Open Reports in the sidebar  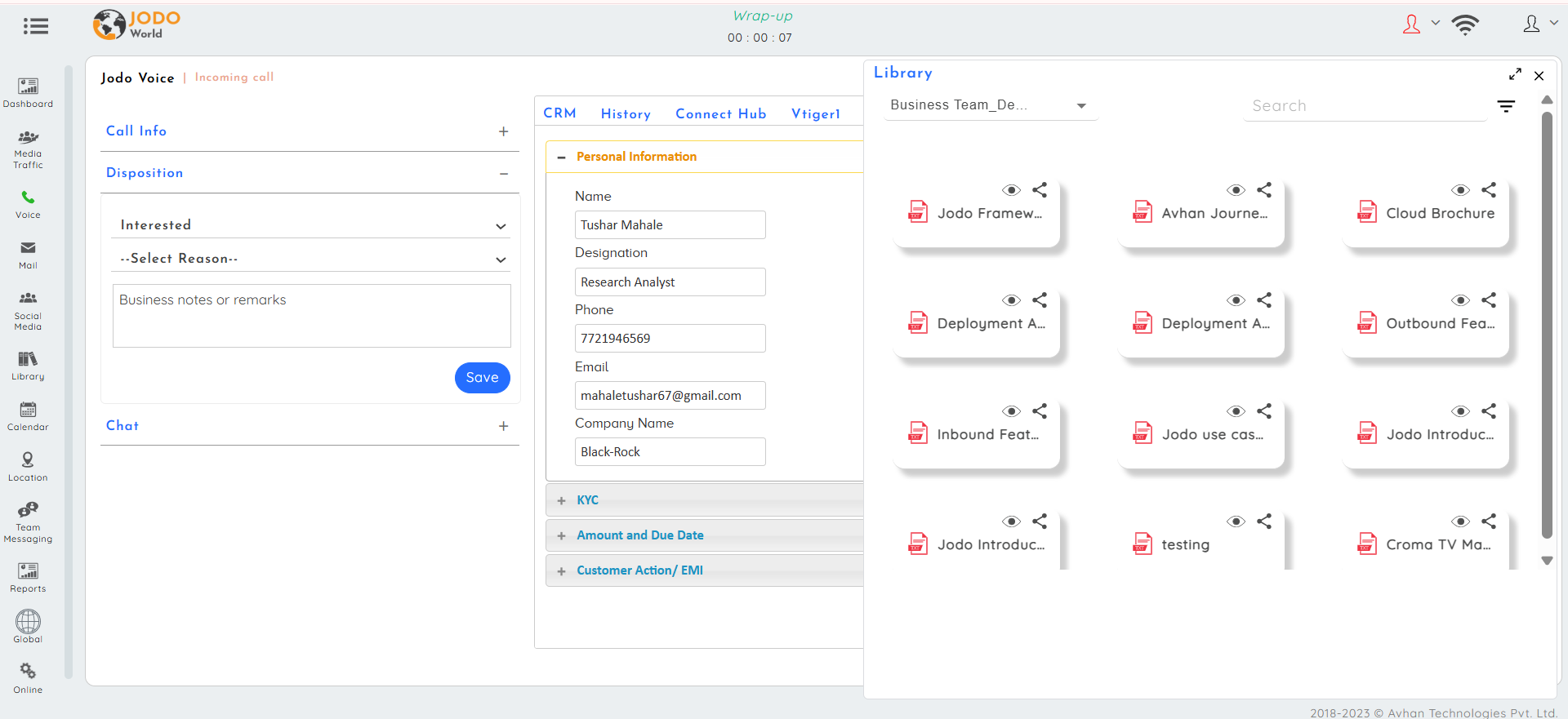pos(28,577)
